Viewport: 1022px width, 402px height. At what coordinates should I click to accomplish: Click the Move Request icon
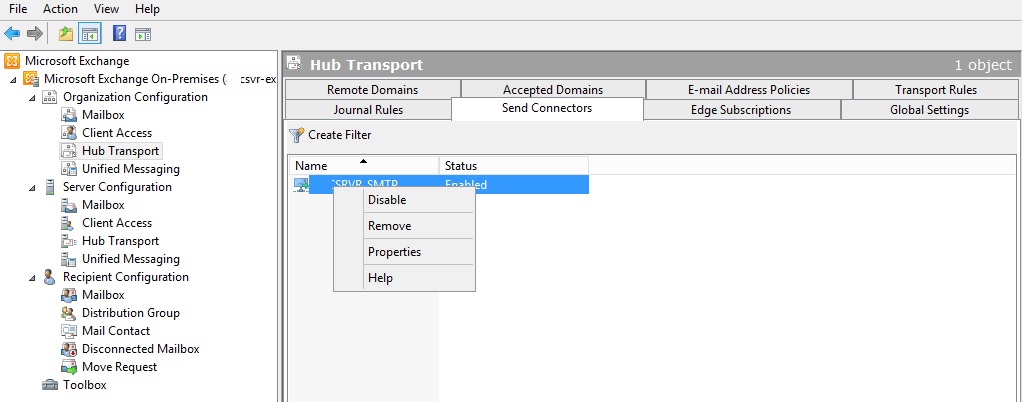69,367
